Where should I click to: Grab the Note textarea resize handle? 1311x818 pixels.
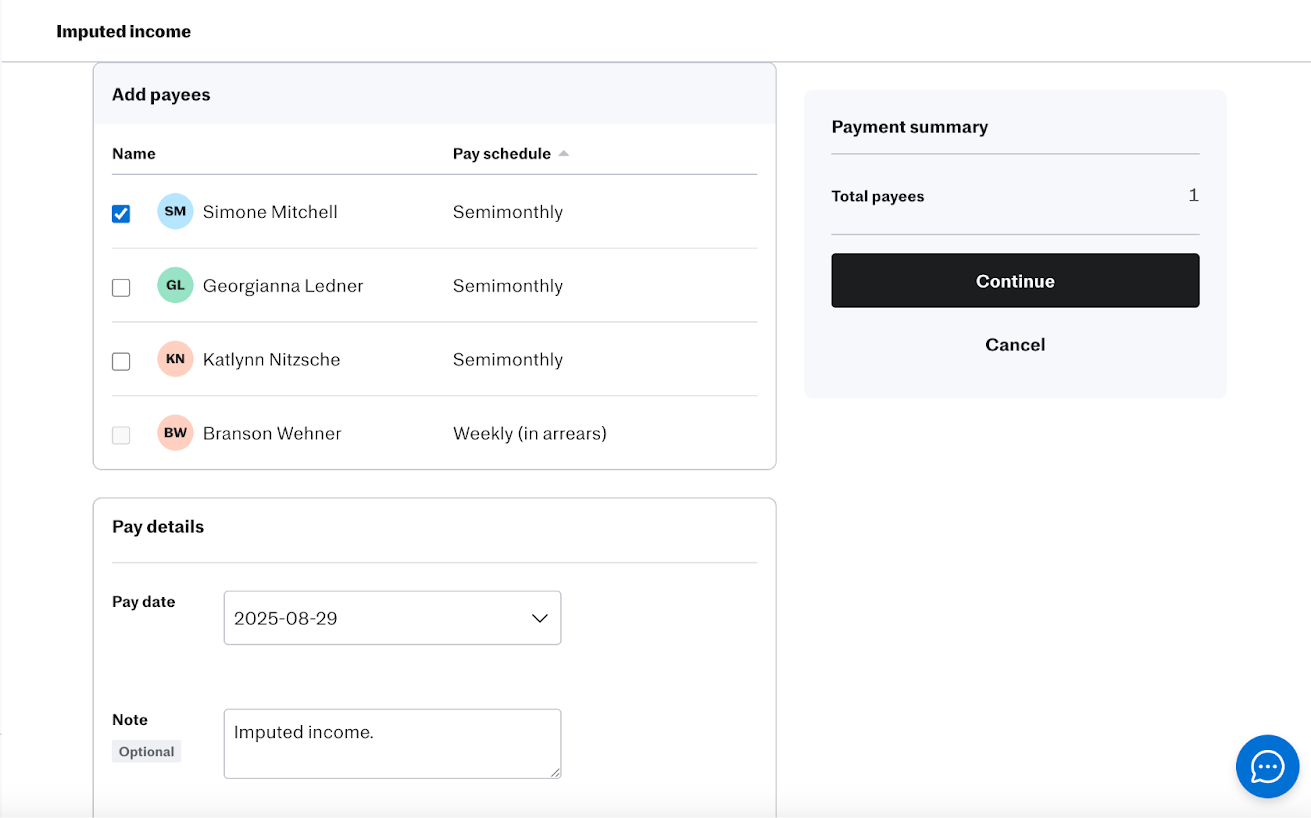click(555, 772)
